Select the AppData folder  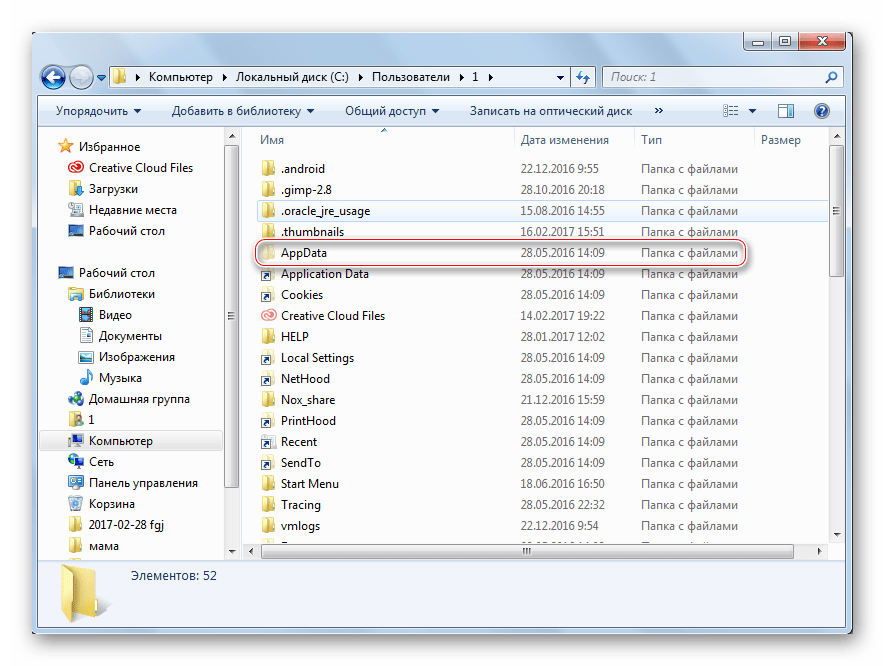[303, 253]
